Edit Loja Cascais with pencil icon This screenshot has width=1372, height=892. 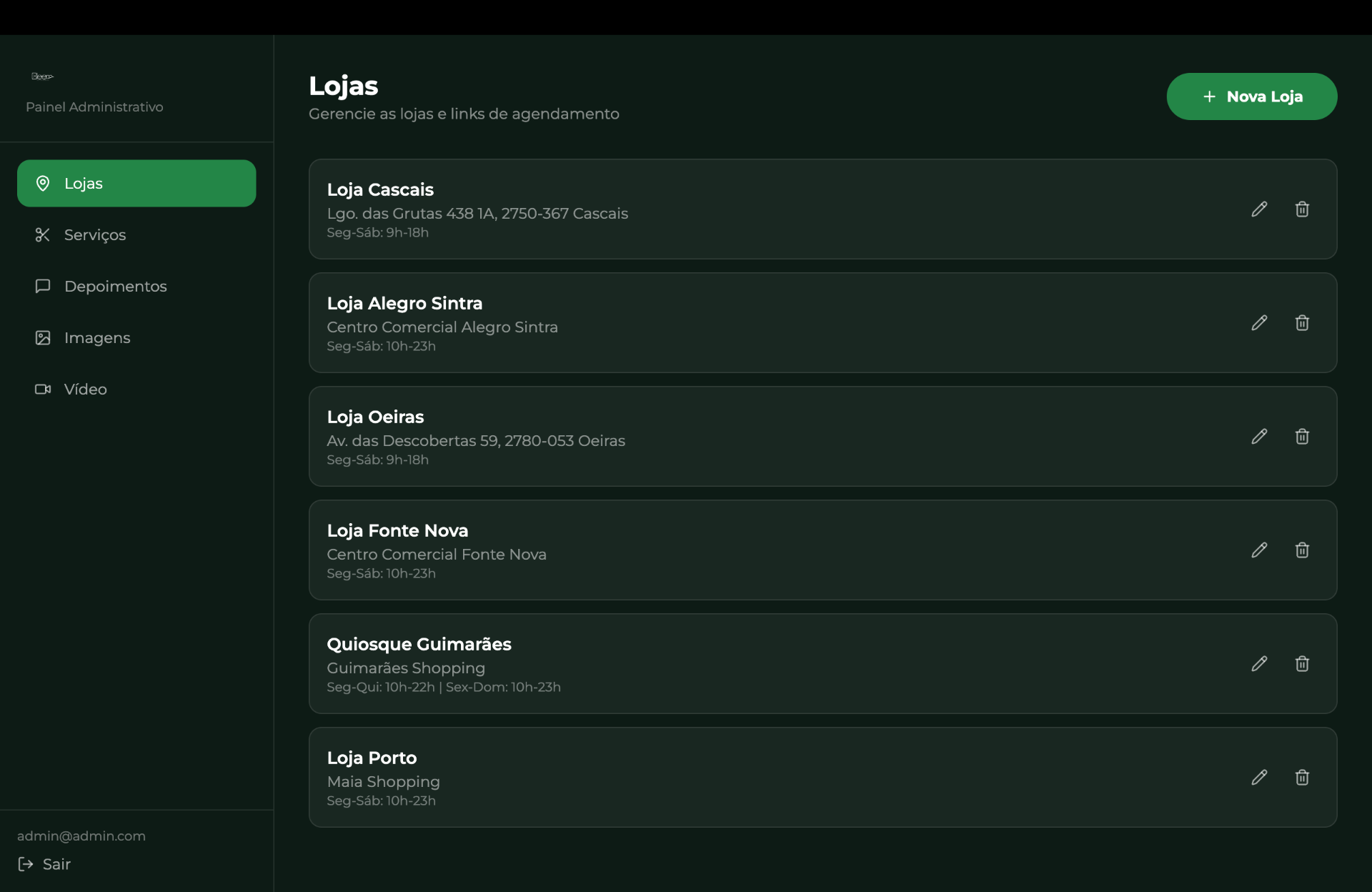click(x=1259, y=209)
